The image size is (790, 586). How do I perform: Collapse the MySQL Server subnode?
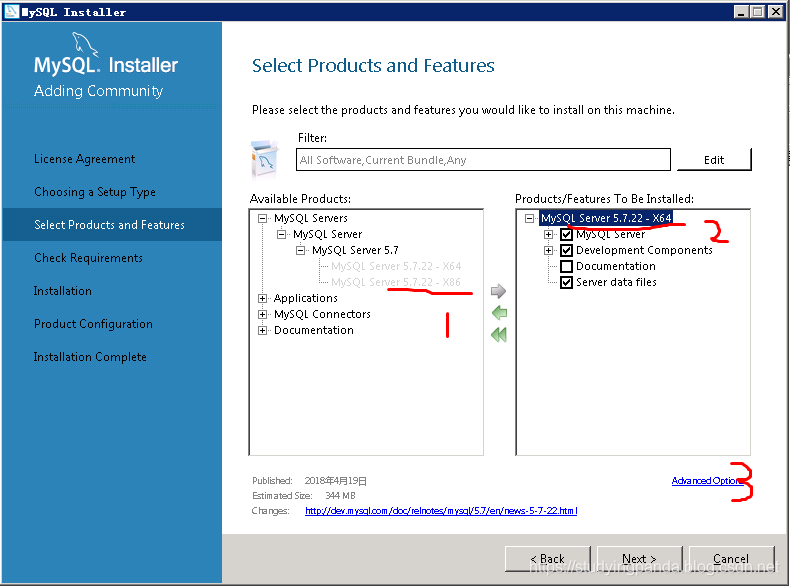tap(281, 234)
